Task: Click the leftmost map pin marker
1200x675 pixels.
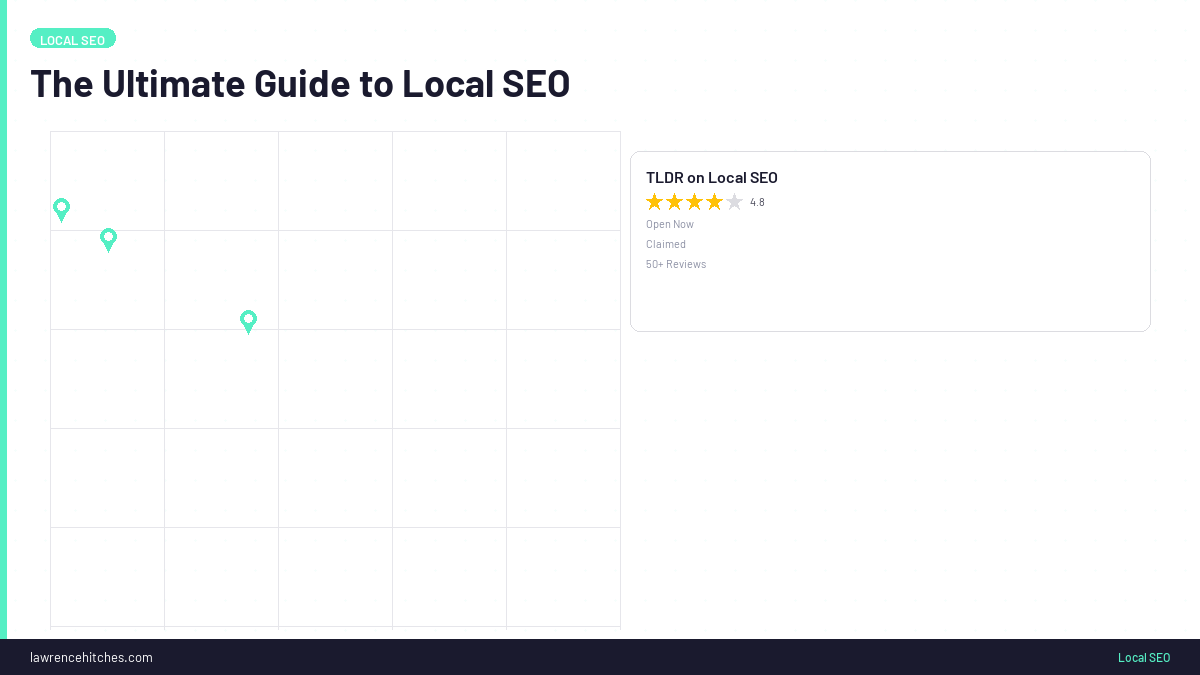Action: pos(61,210)
